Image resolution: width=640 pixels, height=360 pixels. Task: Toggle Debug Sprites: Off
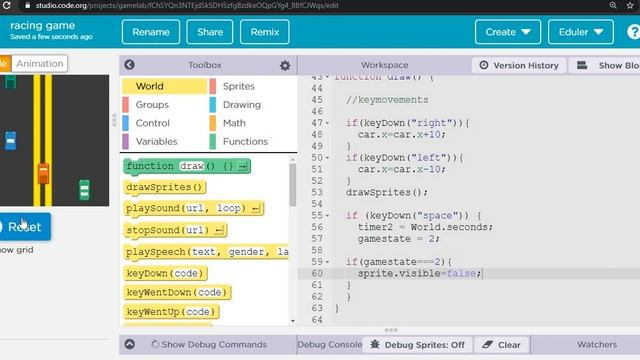click(418, 345)
